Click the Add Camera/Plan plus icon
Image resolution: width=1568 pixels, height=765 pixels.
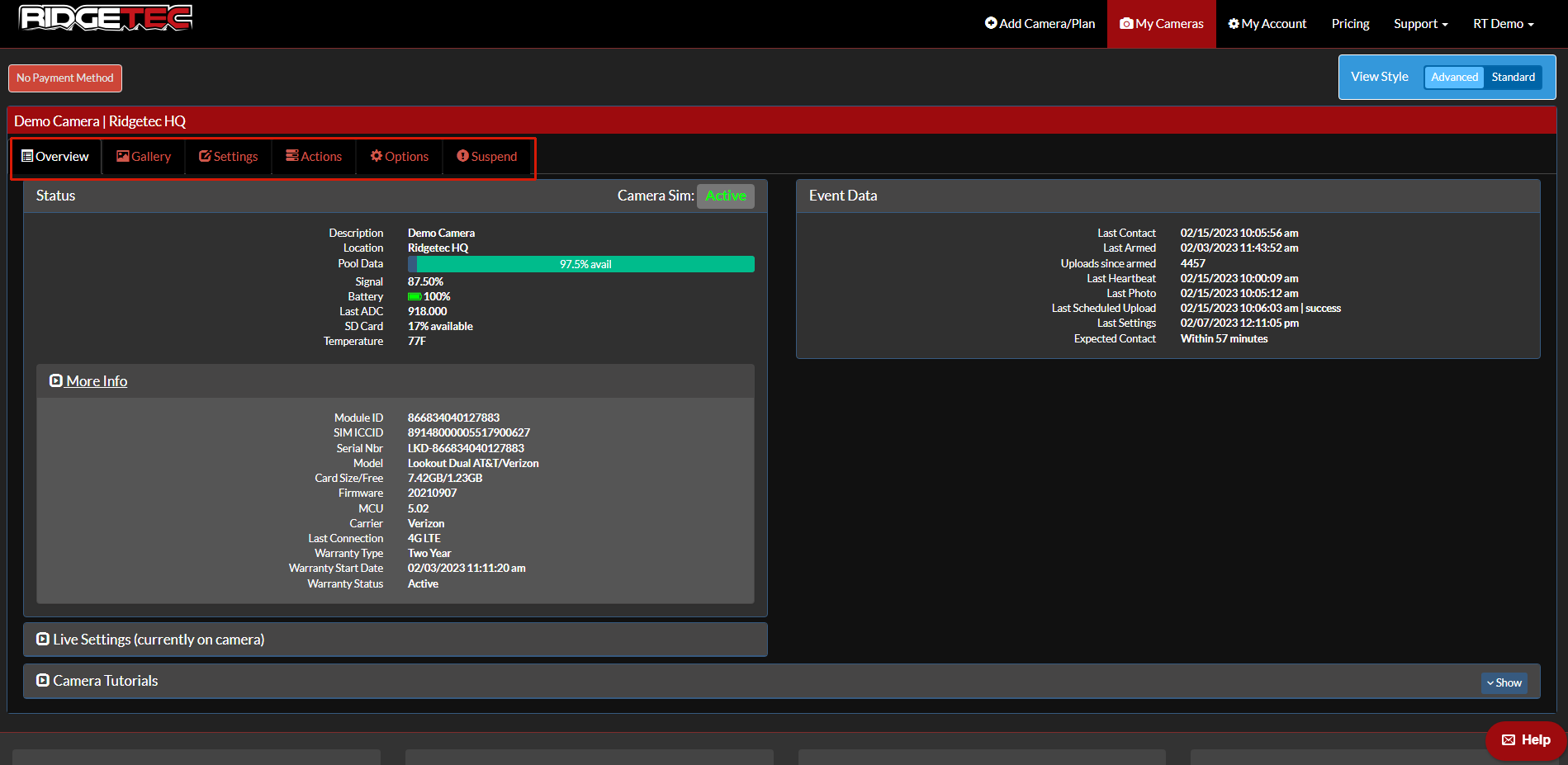click(x=991, y=23)
